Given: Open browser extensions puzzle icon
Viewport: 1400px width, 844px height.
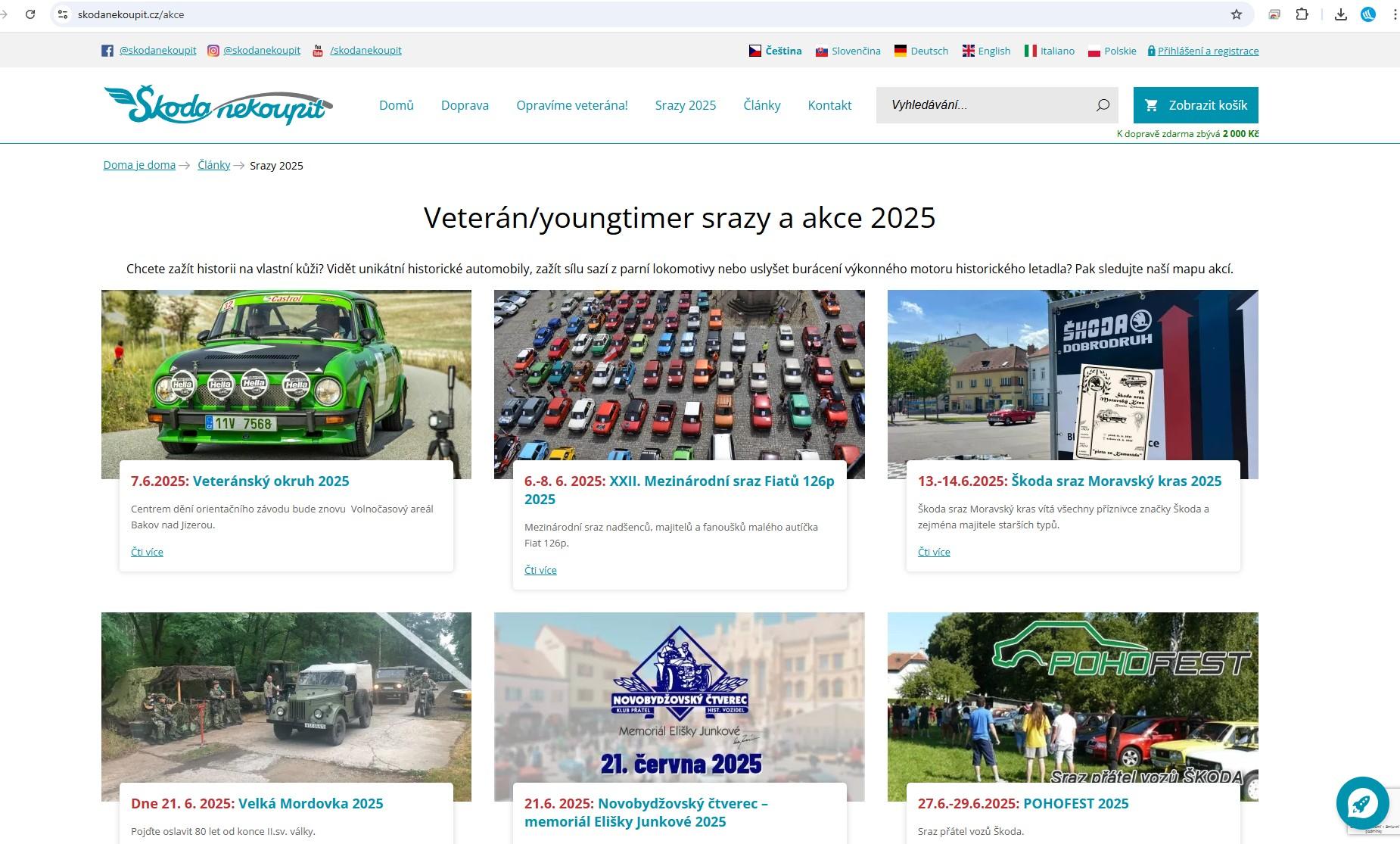Looking at the screenshot, I should (x=1302, y=14).
